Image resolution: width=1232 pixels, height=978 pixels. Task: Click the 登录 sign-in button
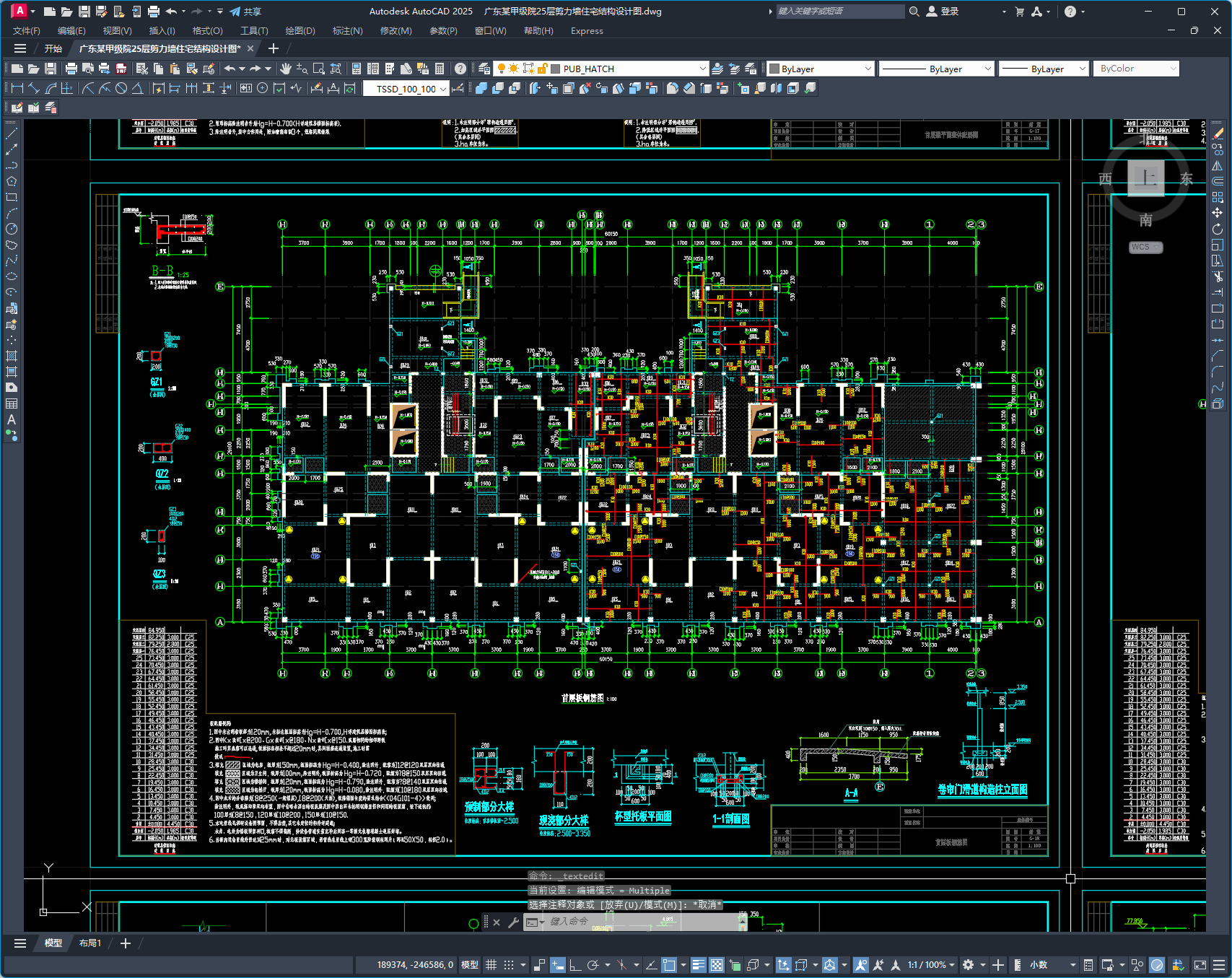point(943,12)
